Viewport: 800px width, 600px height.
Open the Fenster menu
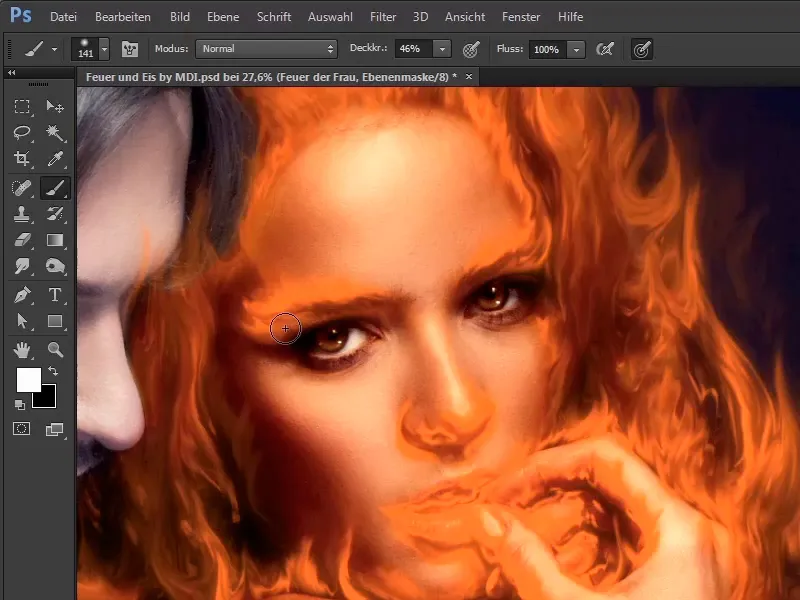pyautogui.click(x=521, y=17)
